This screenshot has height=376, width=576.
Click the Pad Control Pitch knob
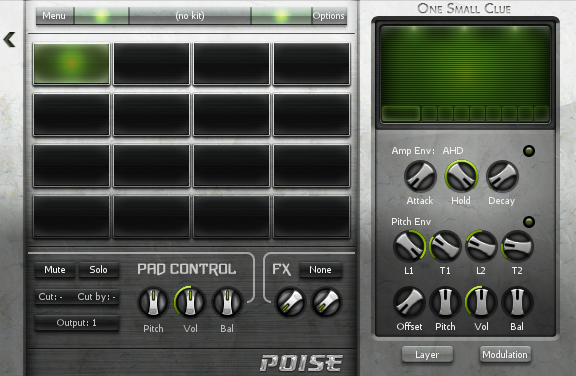click(x=153, y=302)
